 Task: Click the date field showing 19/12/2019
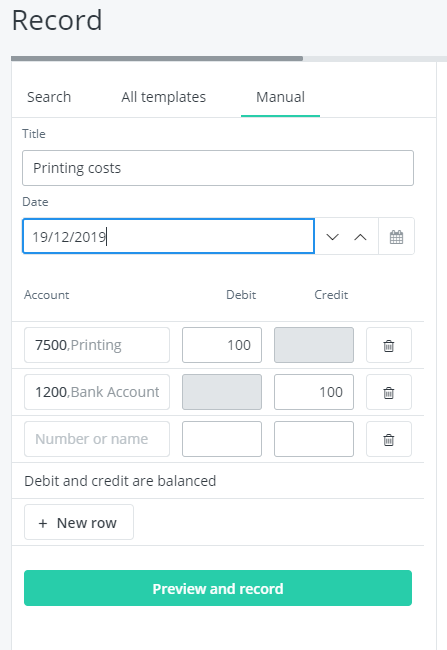168,236
